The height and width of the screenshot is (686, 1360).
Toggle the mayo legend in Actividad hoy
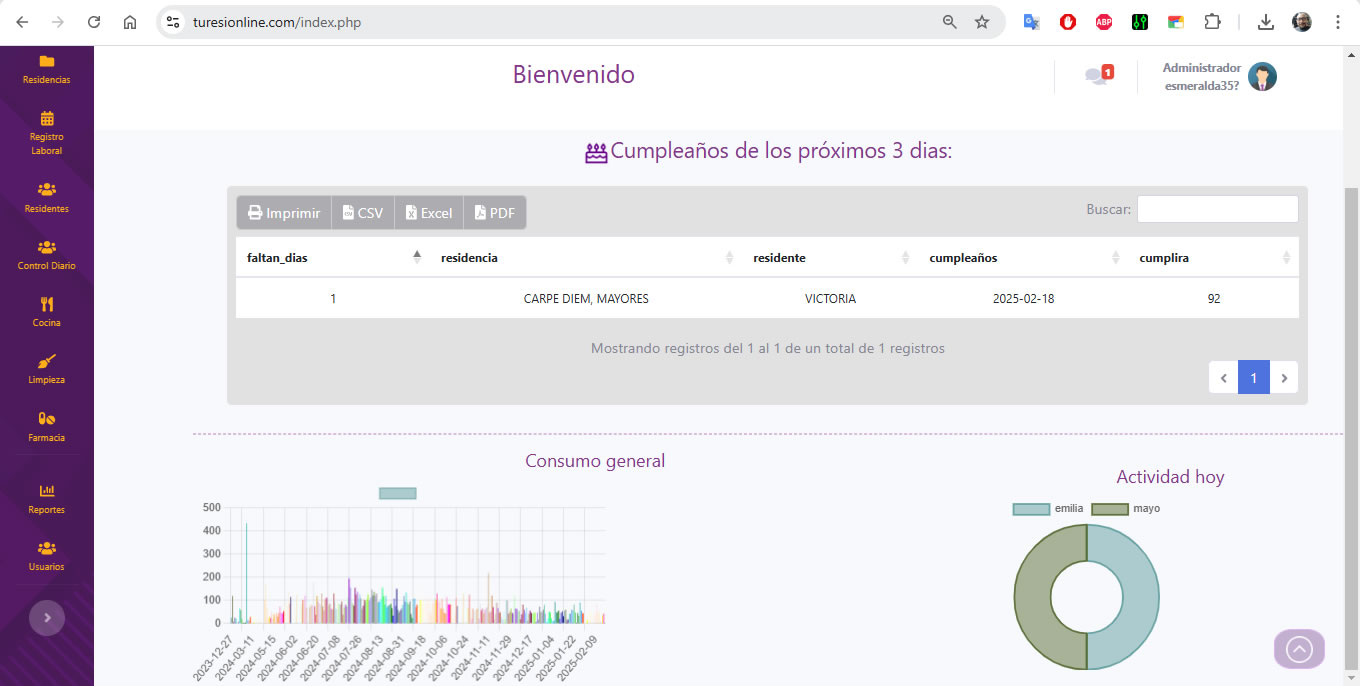point(1109,509)
